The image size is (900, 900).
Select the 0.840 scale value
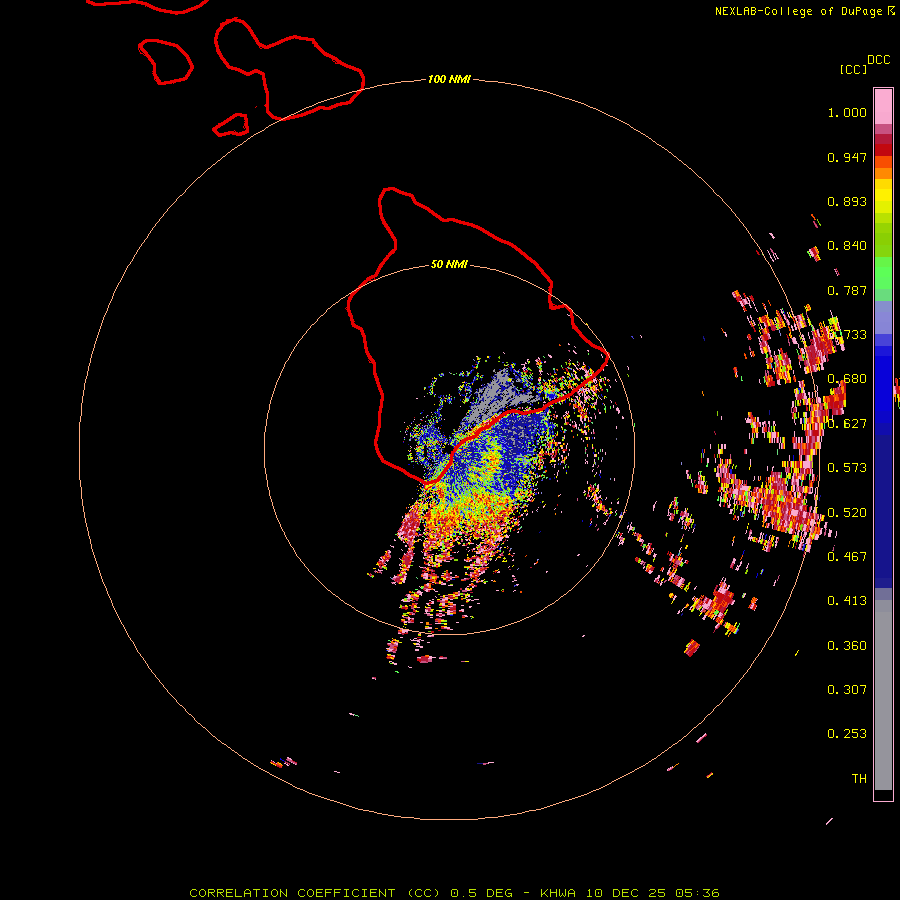(x=847, y=246)
